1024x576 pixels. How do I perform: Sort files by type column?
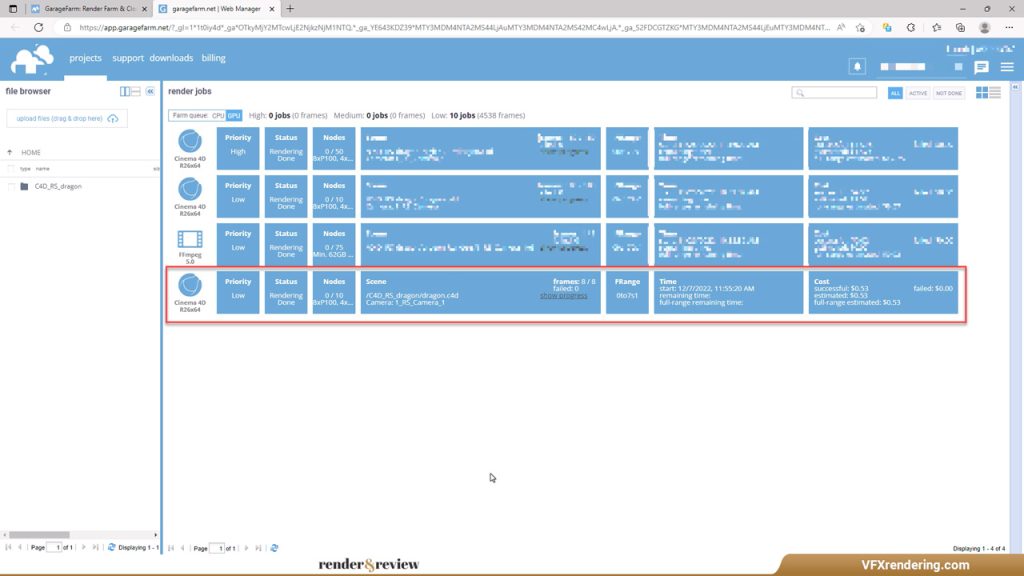tap(25, 168)
